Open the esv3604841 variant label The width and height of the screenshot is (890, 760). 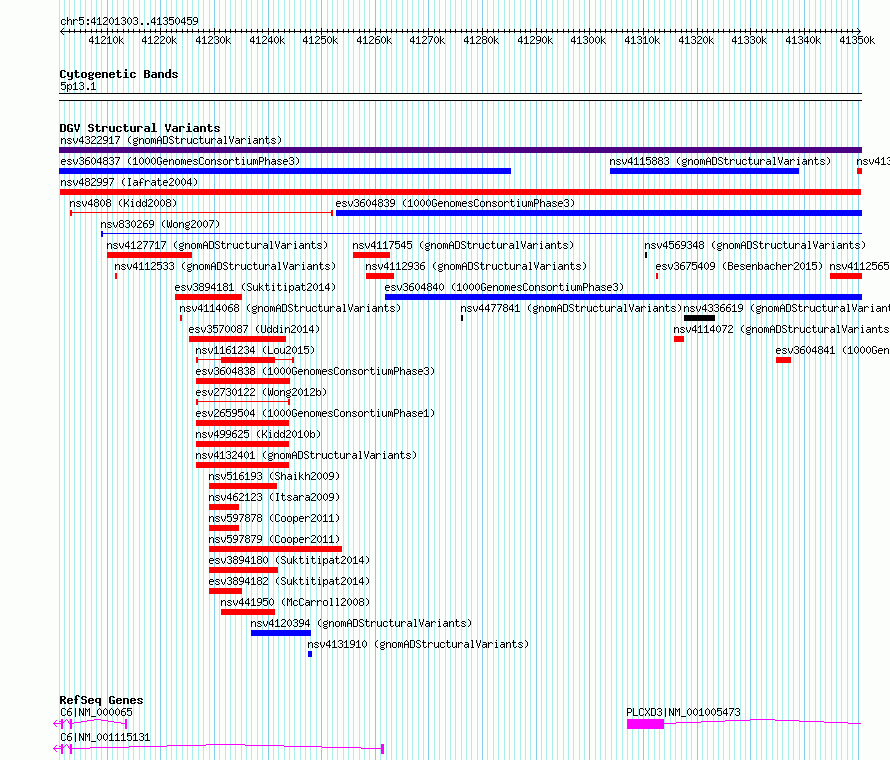pos(832,350)
